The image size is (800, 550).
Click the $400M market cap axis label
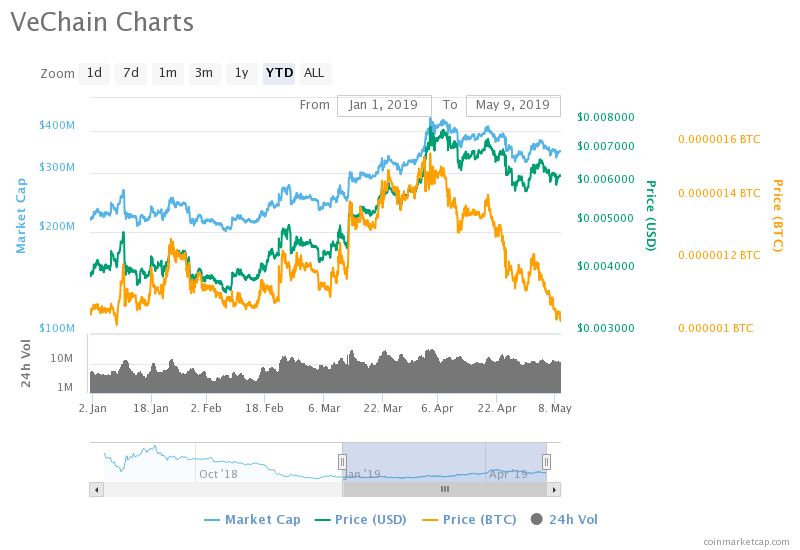57,126
